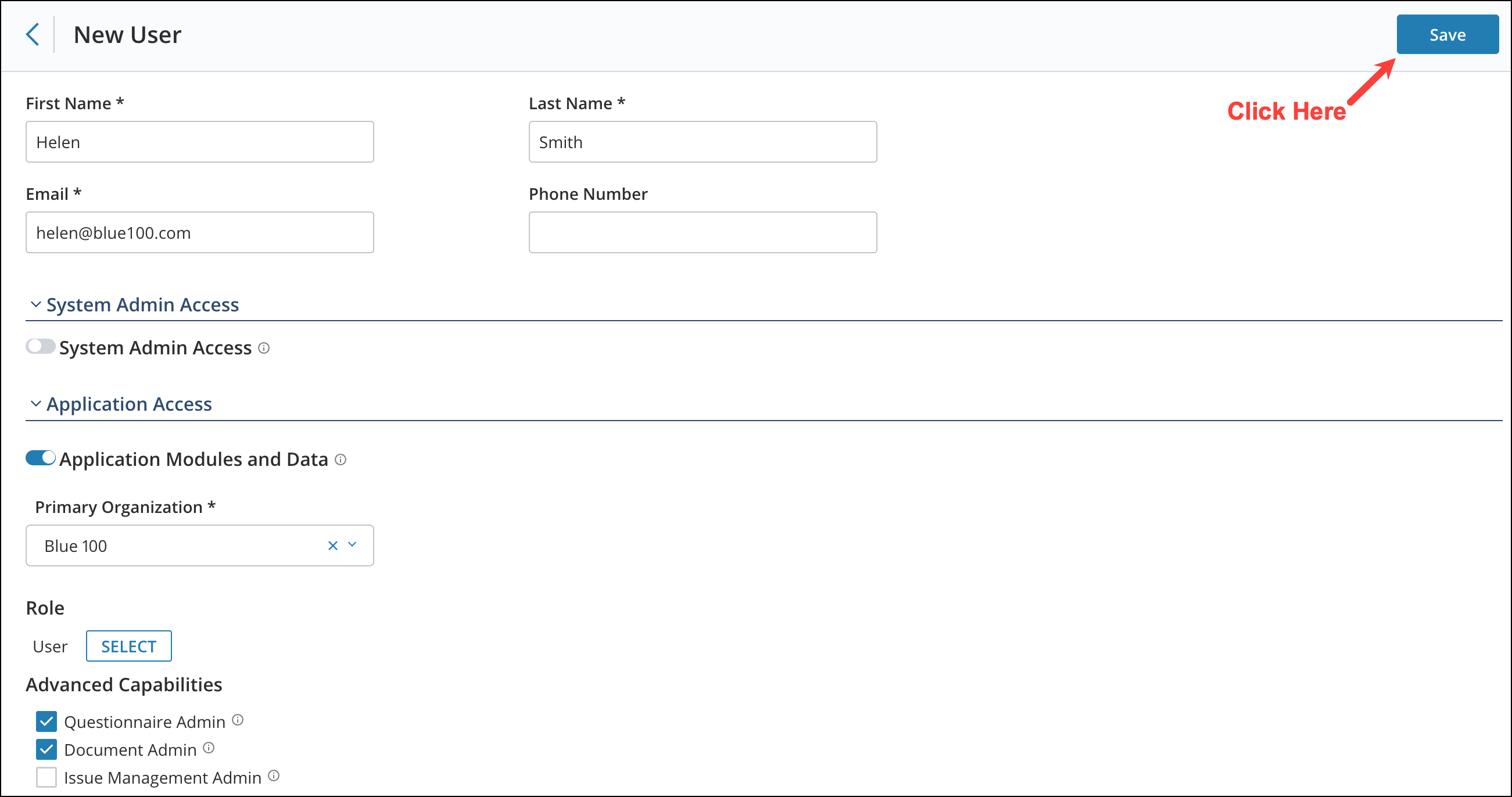Image resolution: width=1512 pixels, height=797 pixels.
Task: Collapse the Application Access section
Action: [35, 404]
